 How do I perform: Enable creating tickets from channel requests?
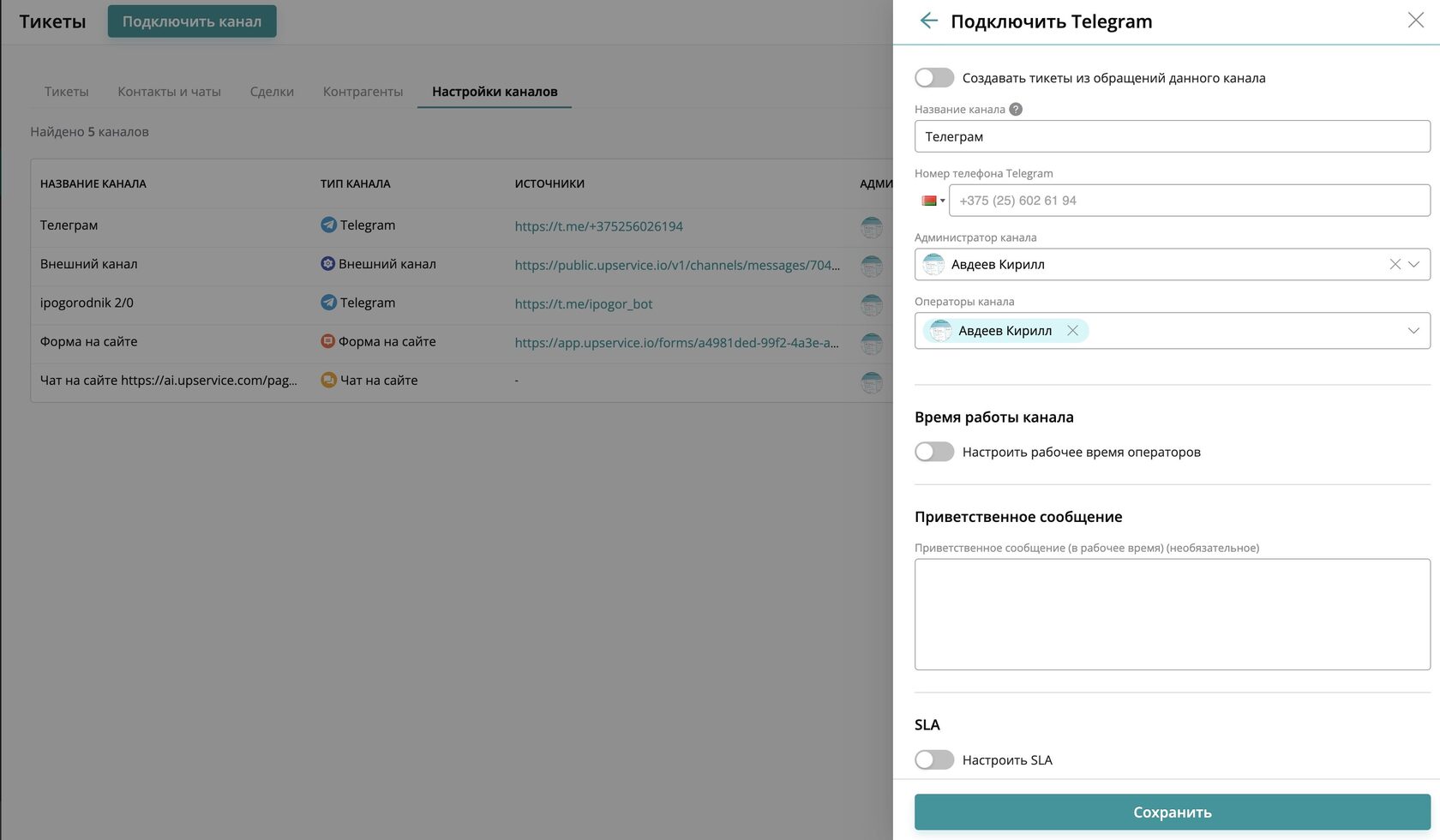(934, 78)
